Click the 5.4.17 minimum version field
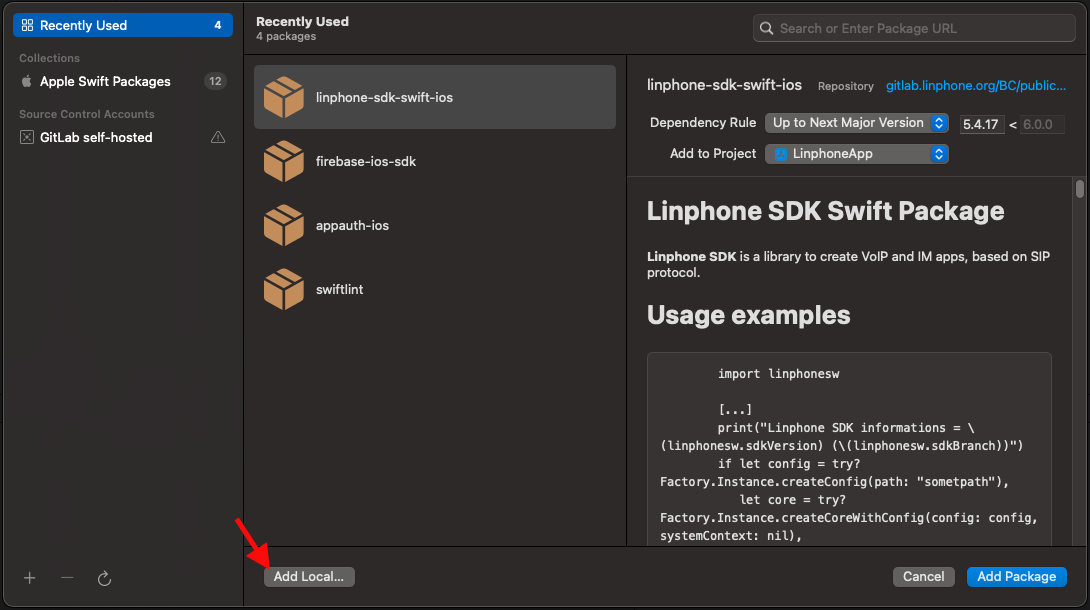1090x610 pixels. [x=981, y=124]
